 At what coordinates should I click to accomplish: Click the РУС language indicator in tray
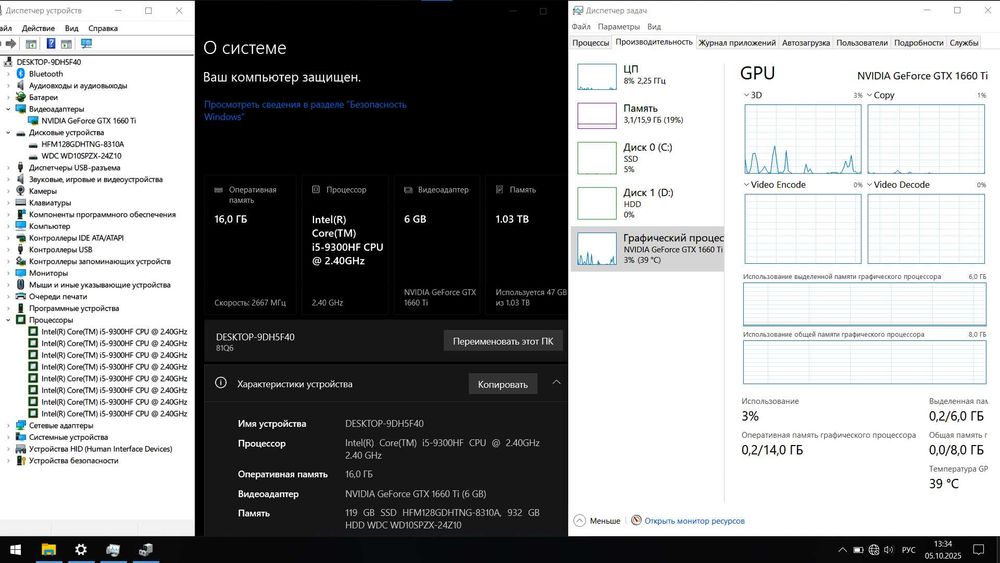[x=909, y=550]
